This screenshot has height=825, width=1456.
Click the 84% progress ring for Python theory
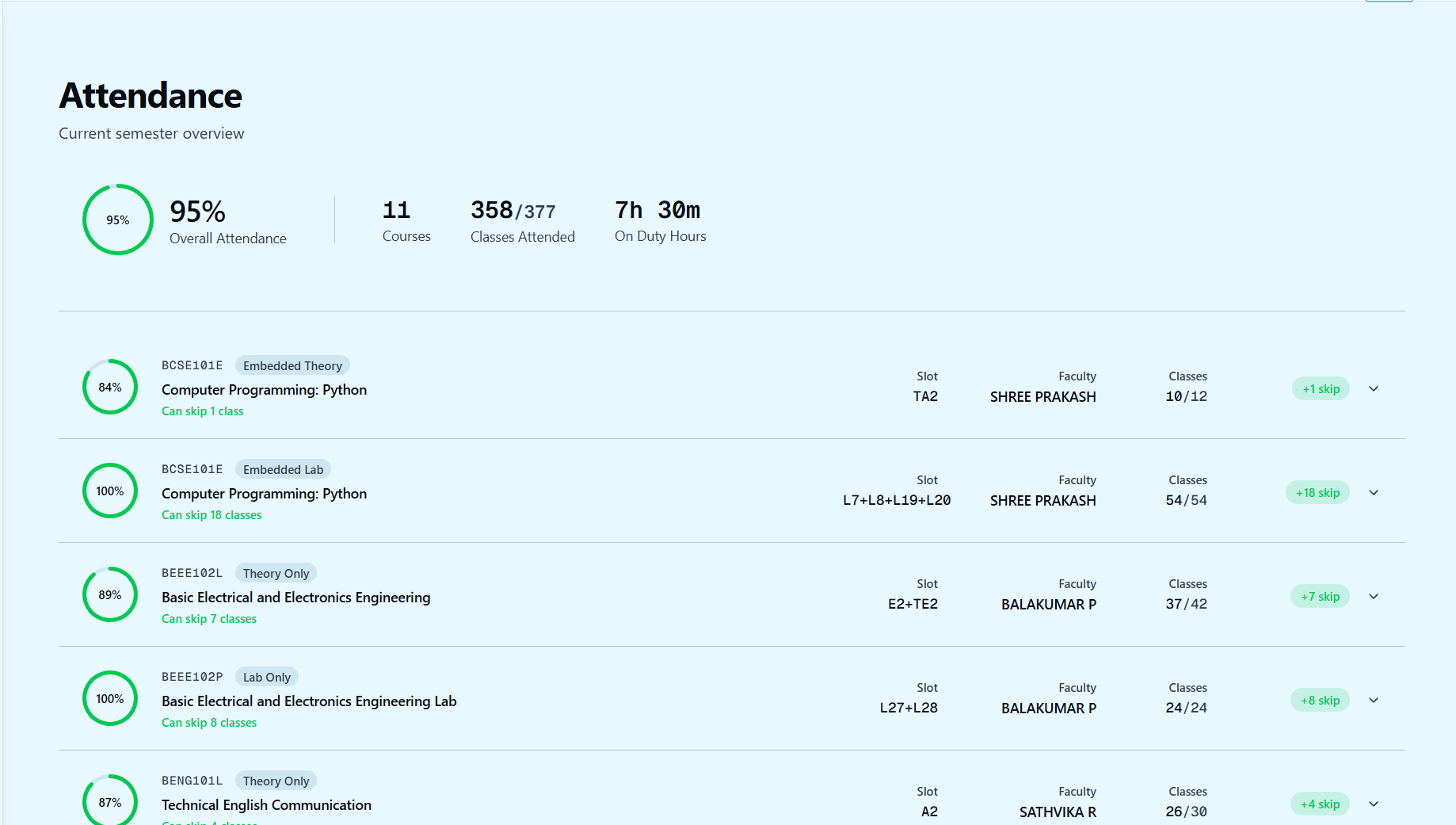click(110, 387)
